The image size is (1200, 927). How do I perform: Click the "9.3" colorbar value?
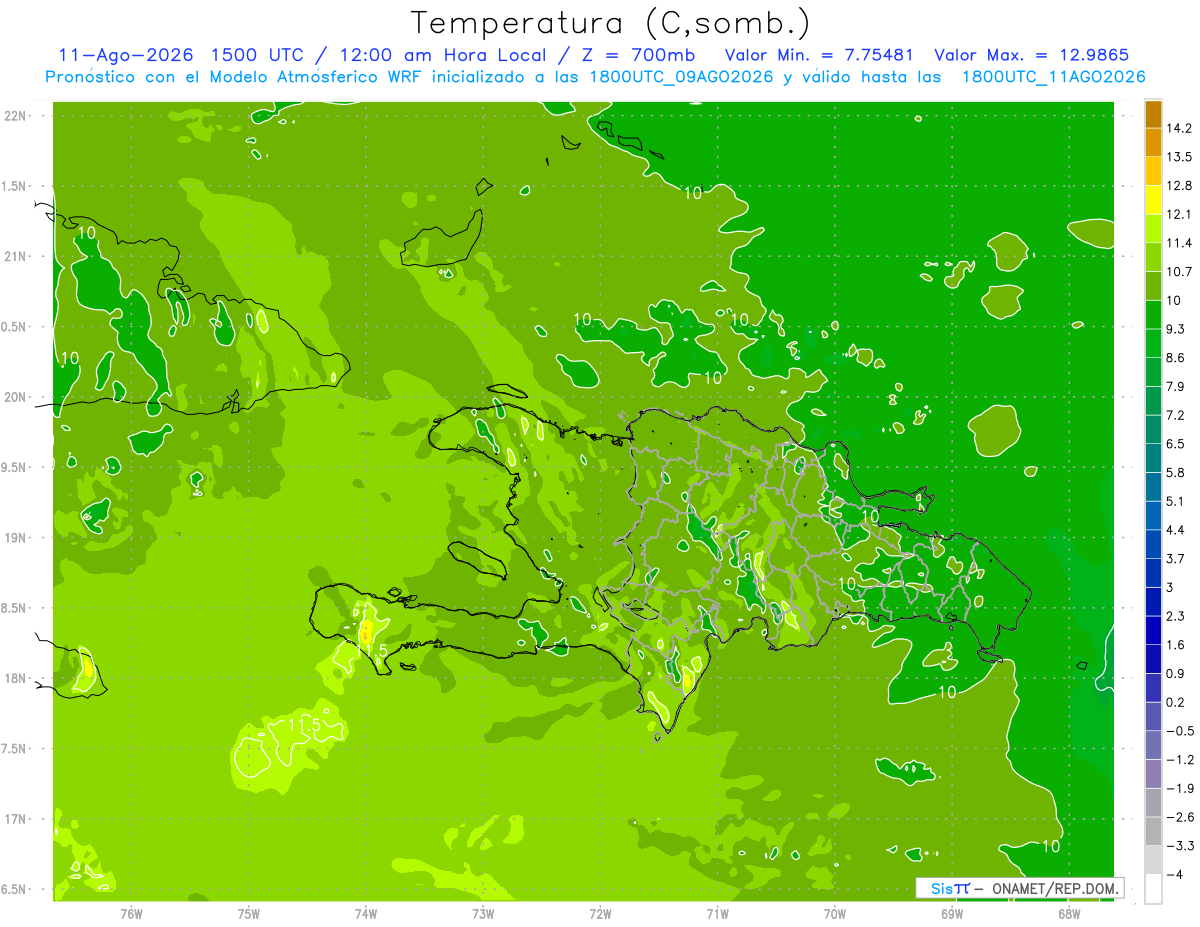(1175, 329)
